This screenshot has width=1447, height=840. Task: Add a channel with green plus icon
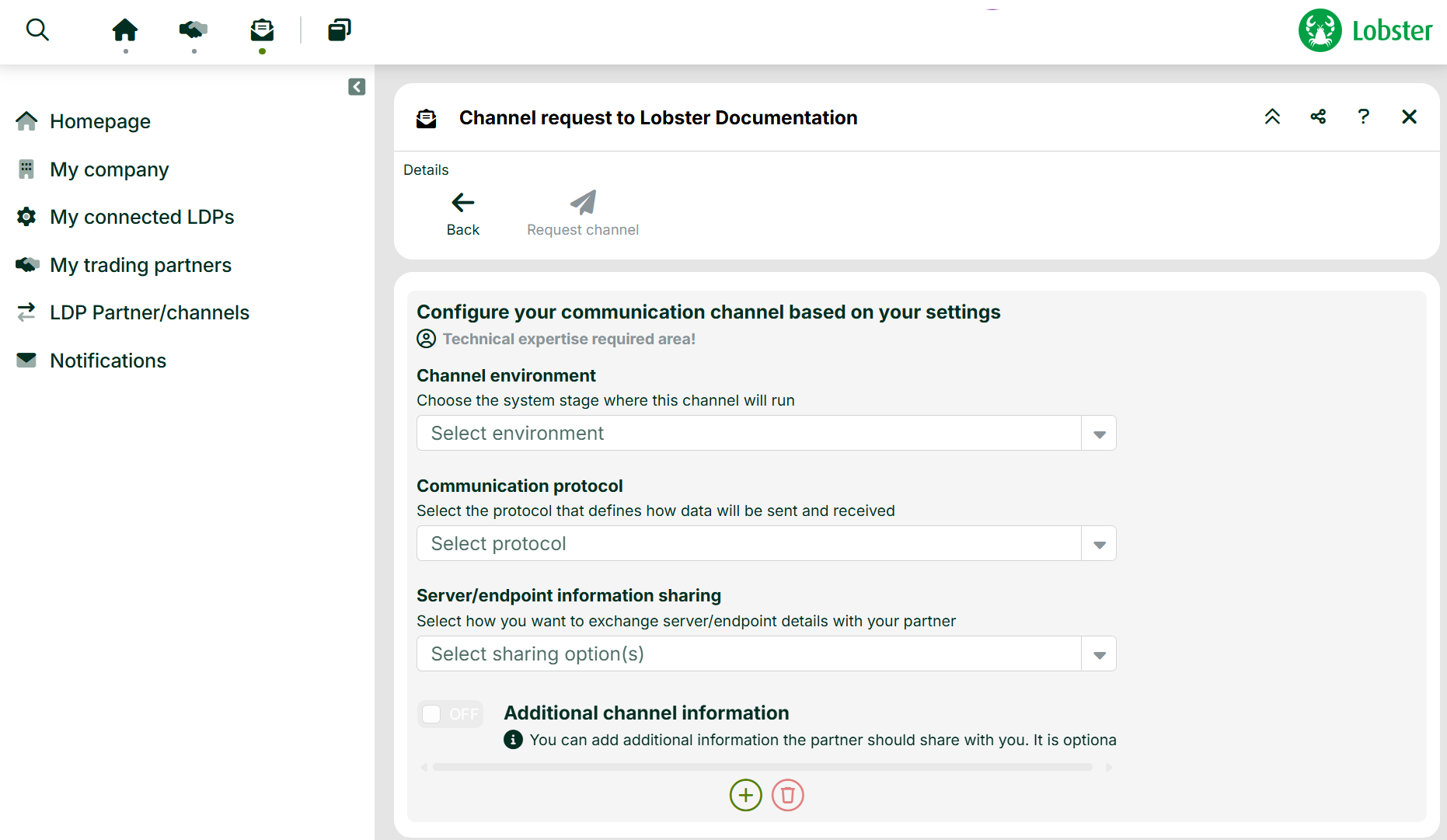pos(746,795)
